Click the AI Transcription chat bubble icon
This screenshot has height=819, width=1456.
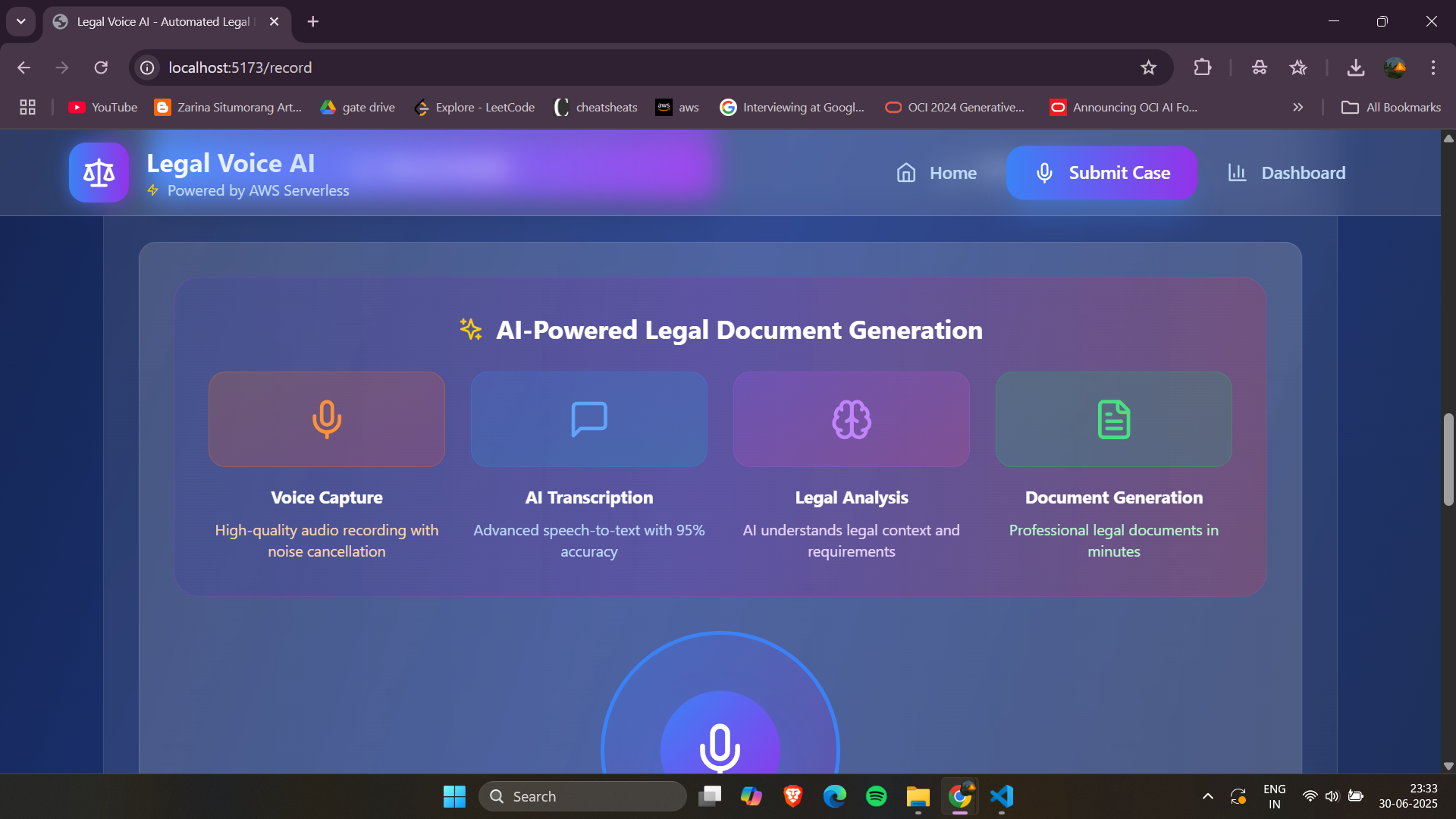(589, 419)
